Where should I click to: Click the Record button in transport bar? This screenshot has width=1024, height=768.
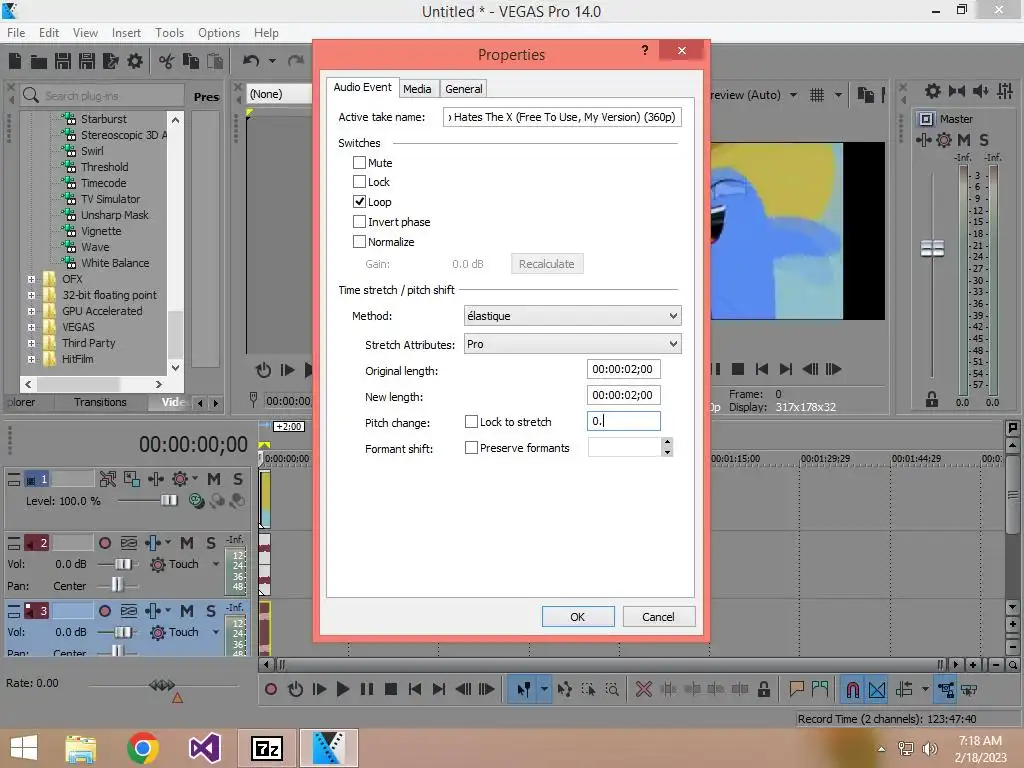pos(271,689)
